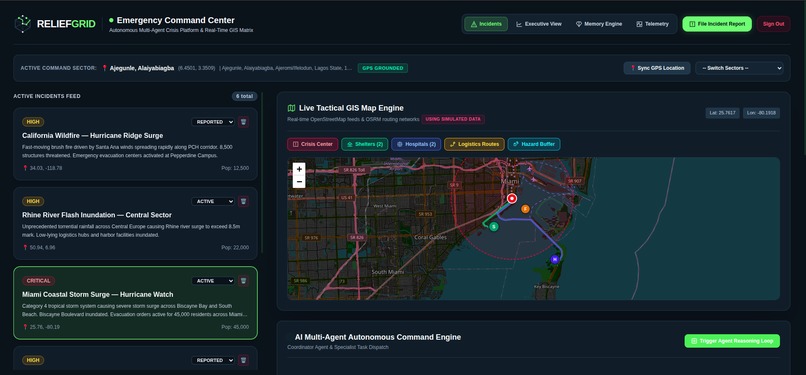Click Trigger Agent Reasoning Loop button
Viewport: 806px width, 375px height.
732,341
